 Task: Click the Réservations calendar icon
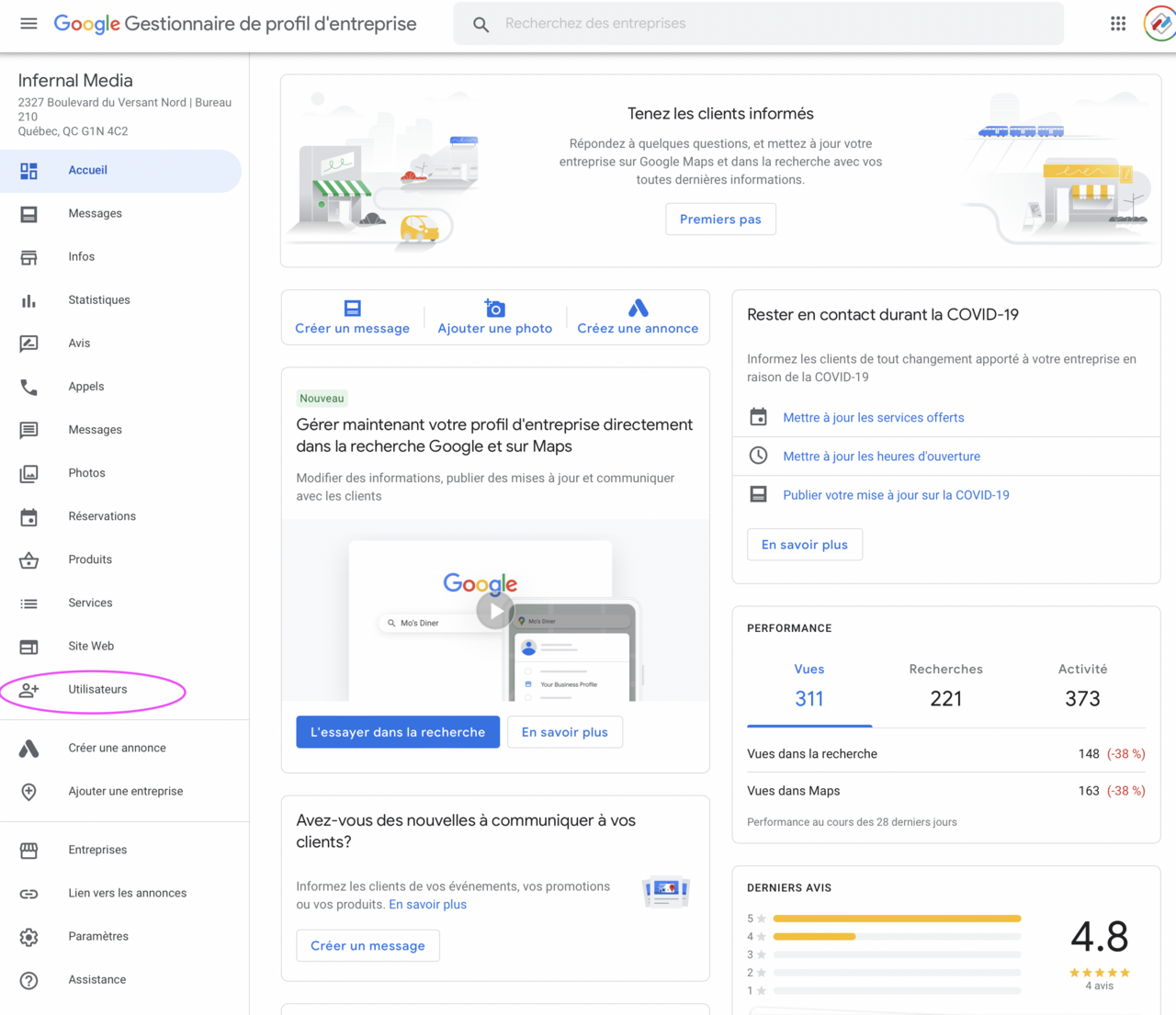pos(29,517)
